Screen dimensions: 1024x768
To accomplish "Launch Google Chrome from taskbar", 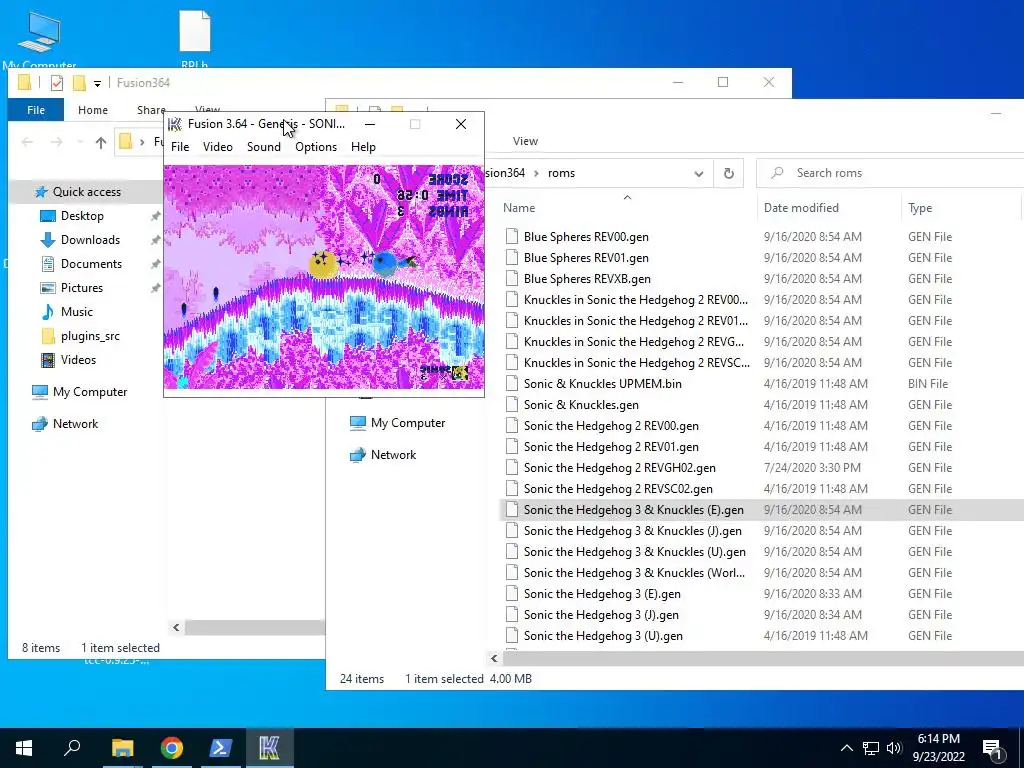I will click(x=172, y=748).
